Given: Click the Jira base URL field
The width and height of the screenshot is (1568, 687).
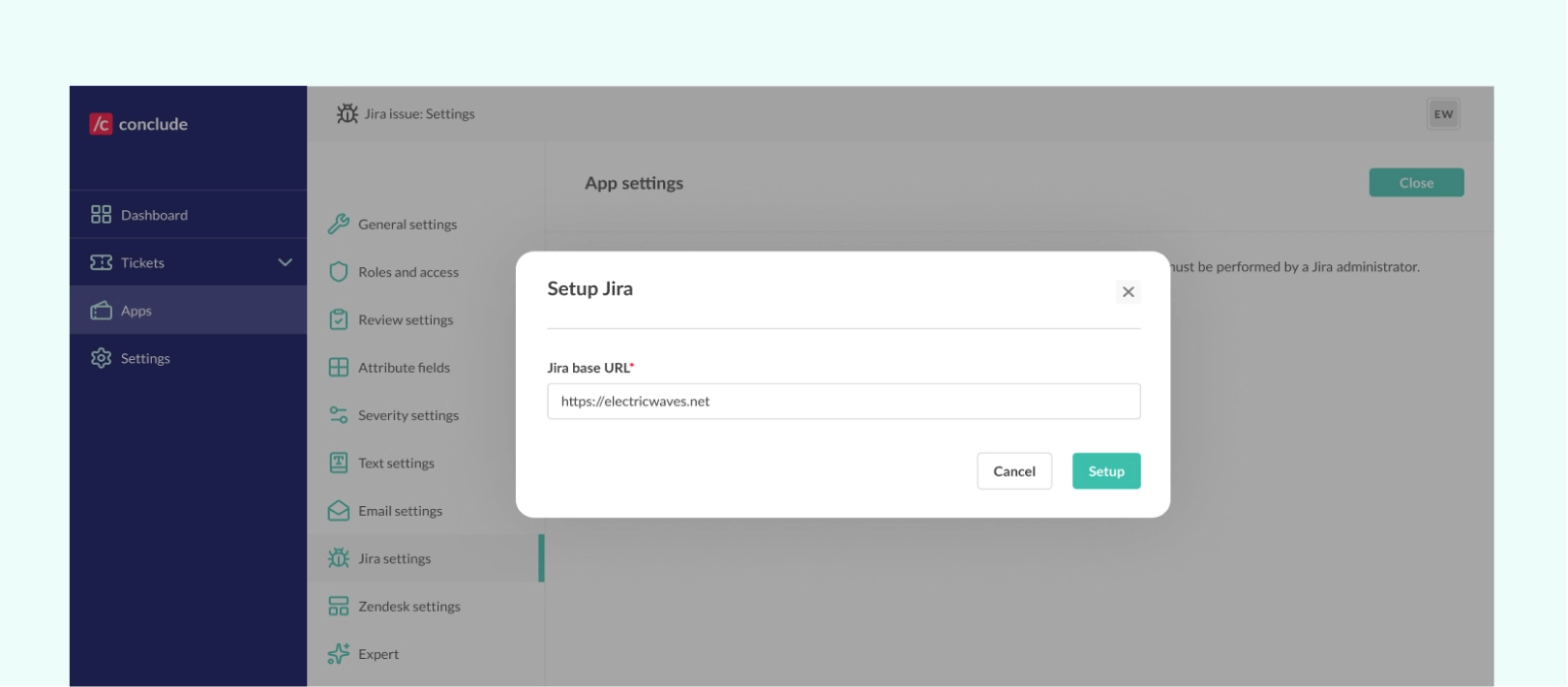Looking at the screenshot, I should coord(843,402).
